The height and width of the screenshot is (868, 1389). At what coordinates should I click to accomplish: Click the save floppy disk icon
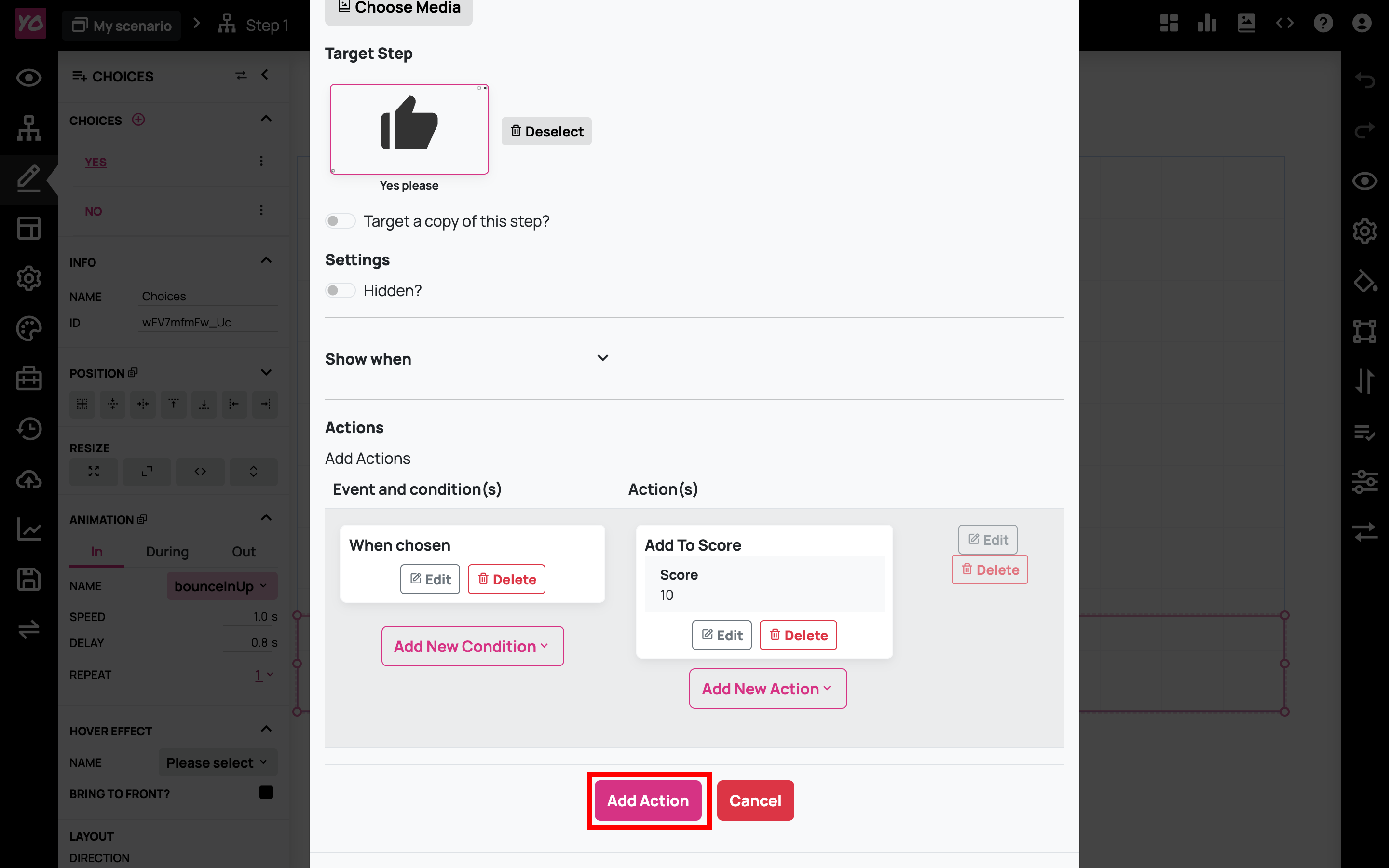29,579
